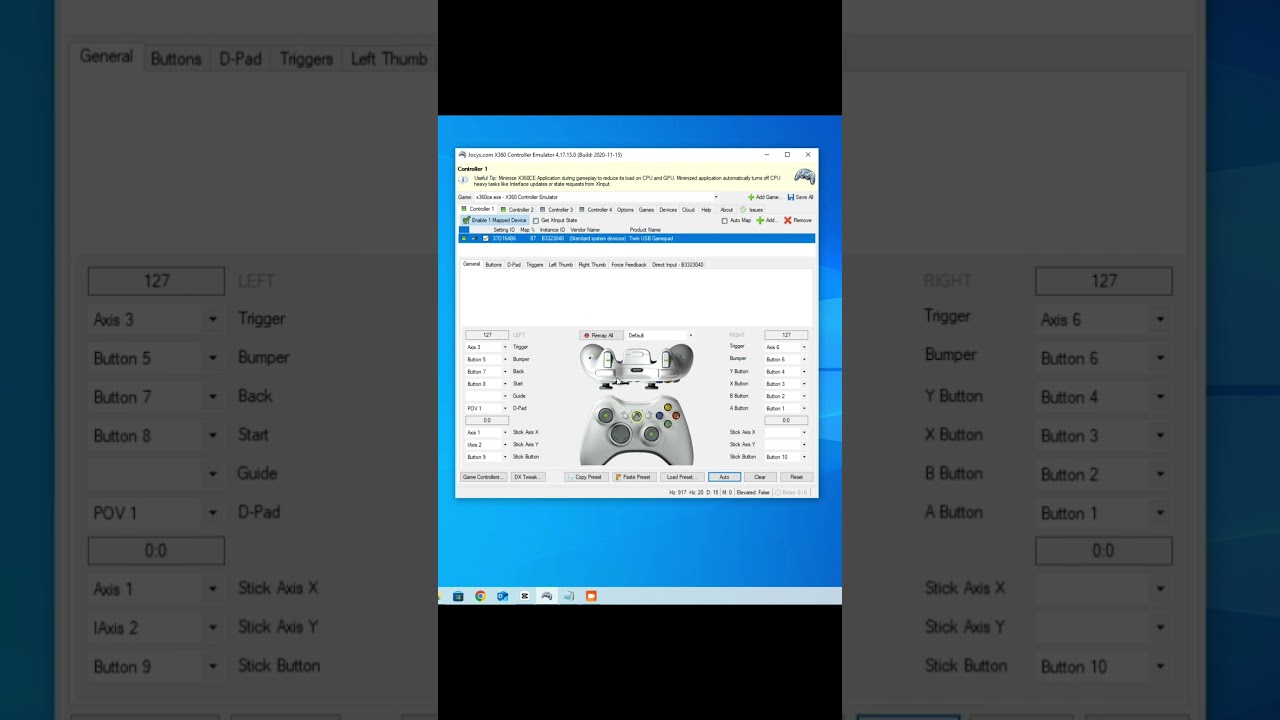Click the red X Remove device icon

click(x=788, y=220)
